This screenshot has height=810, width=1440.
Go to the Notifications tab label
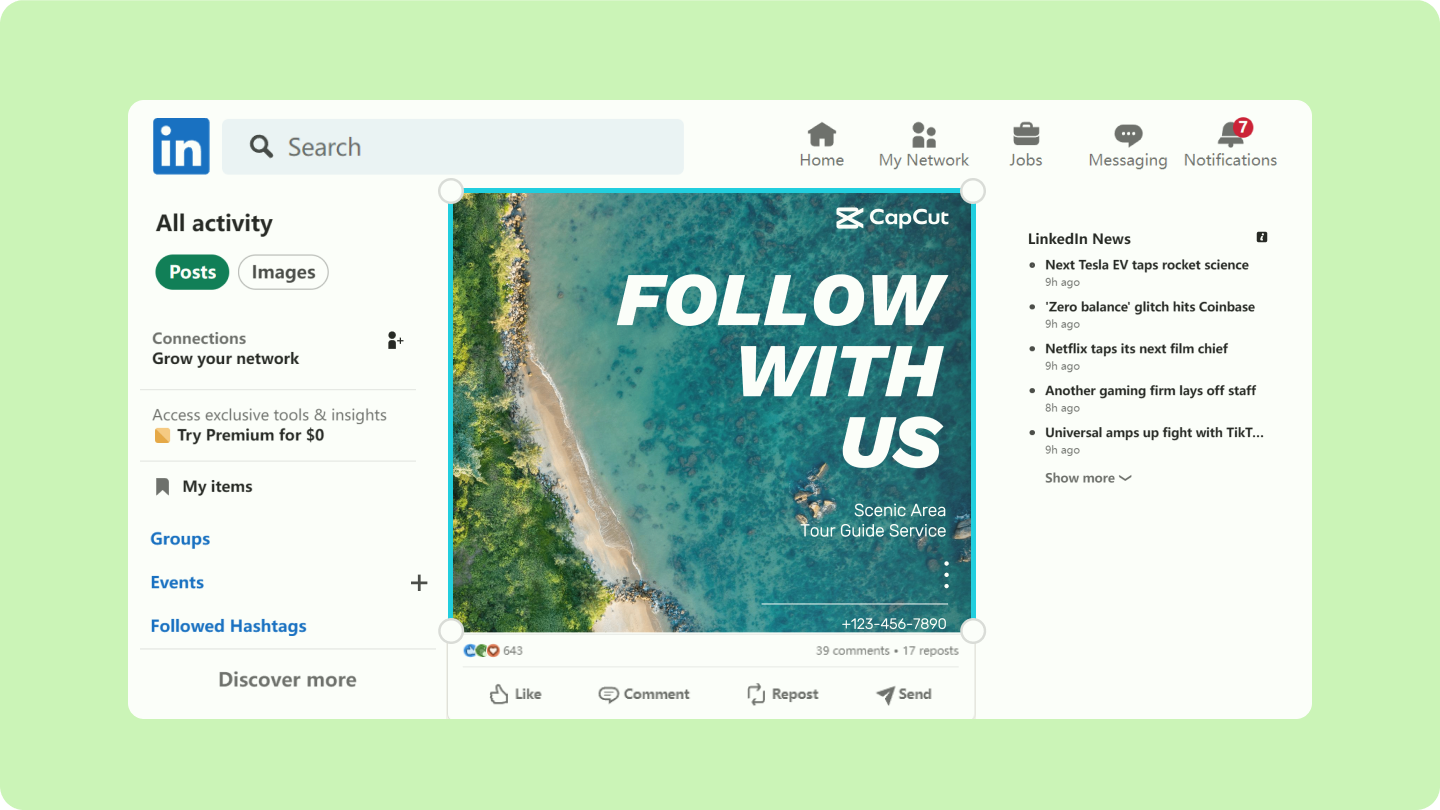pos(1230,160)
